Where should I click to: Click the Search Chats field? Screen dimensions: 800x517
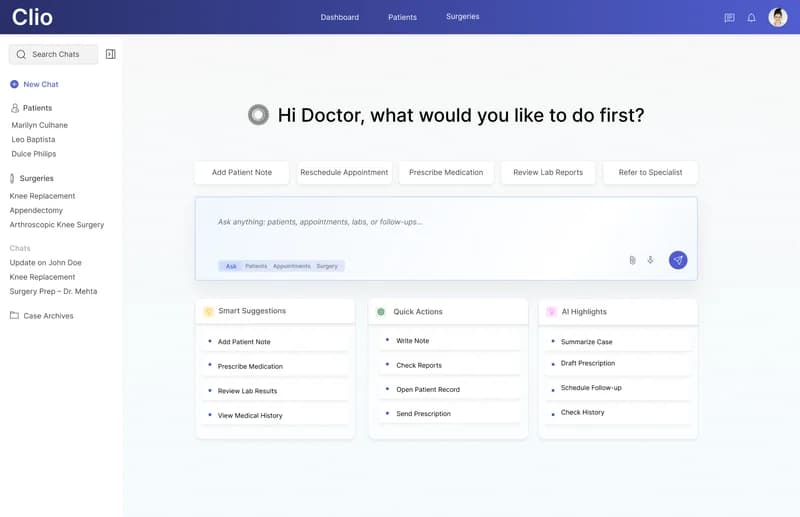click(53, 54)
